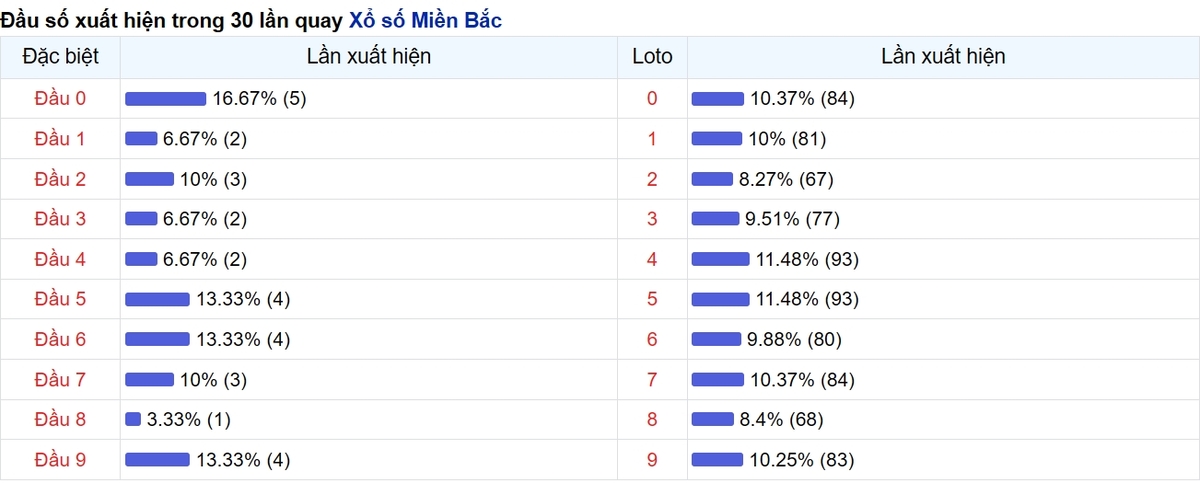The height and width of the screenshot is (483, 1200).
Task: Select Loto number 6
Action: pos(652,339)
